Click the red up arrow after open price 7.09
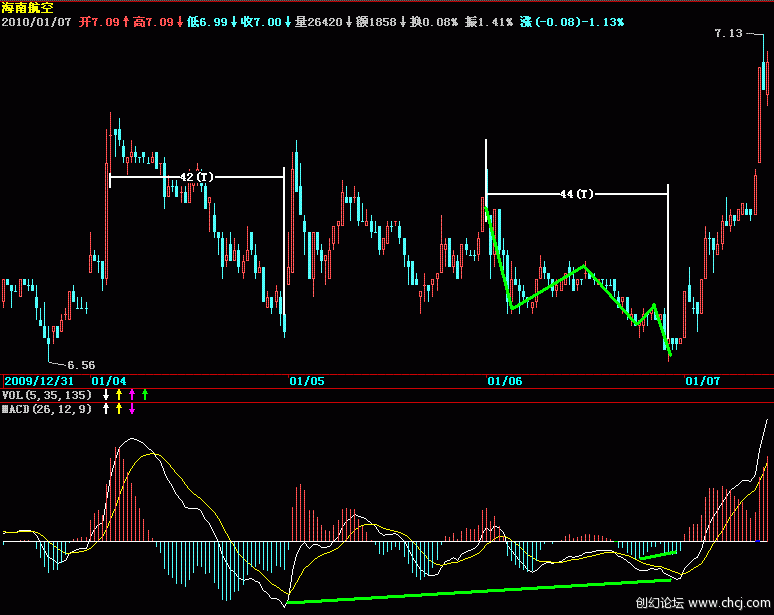The height and width of the screenshot is (615, 774). point(126,21)
